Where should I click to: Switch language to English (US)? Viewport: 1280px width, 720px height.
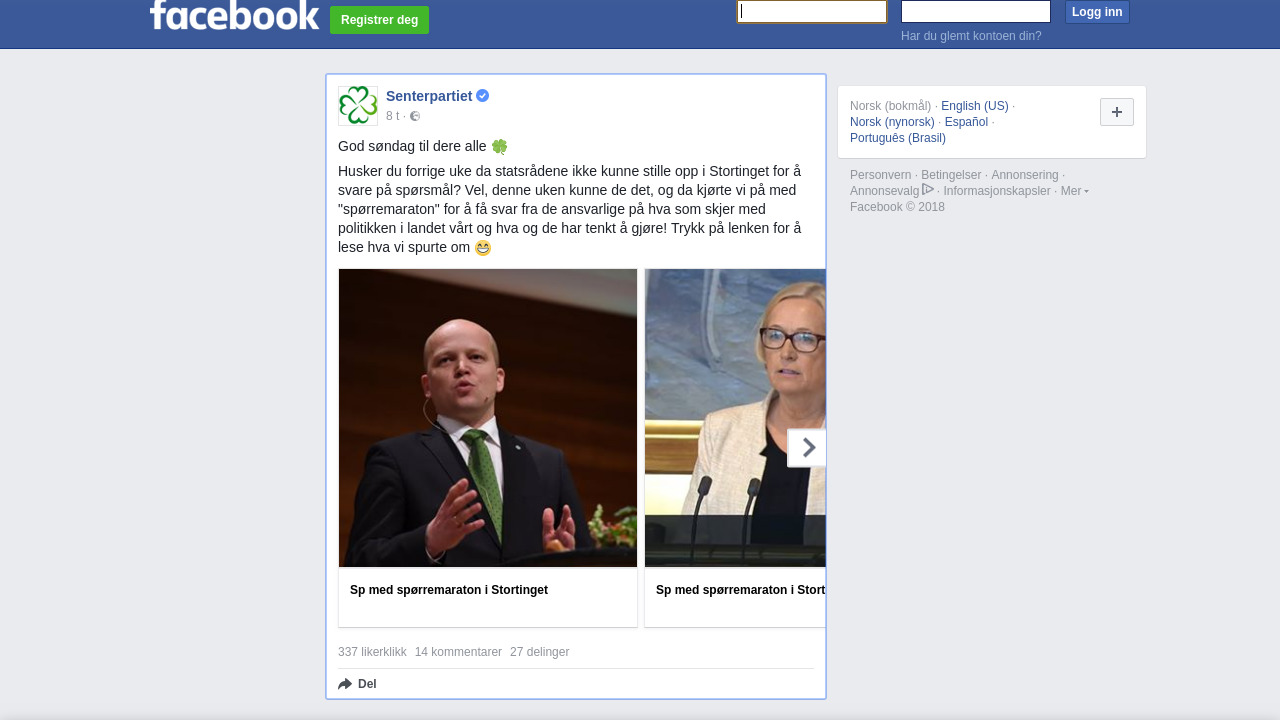975,106
